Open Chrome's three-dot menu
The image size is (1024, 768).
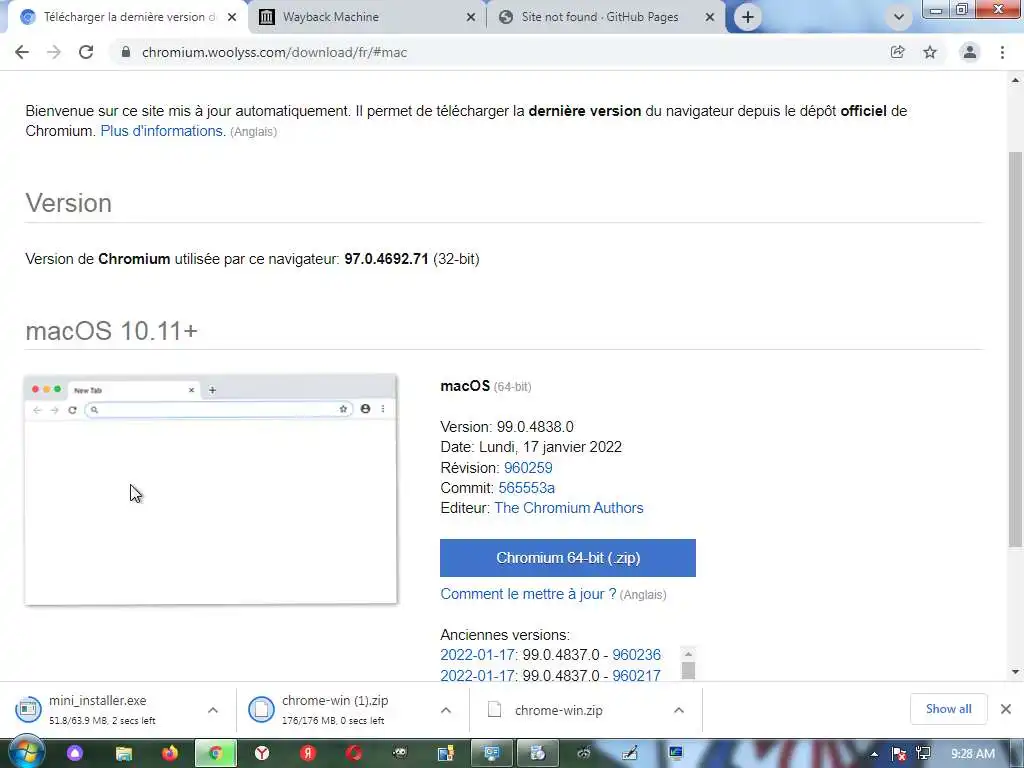tap(1002, 52)
